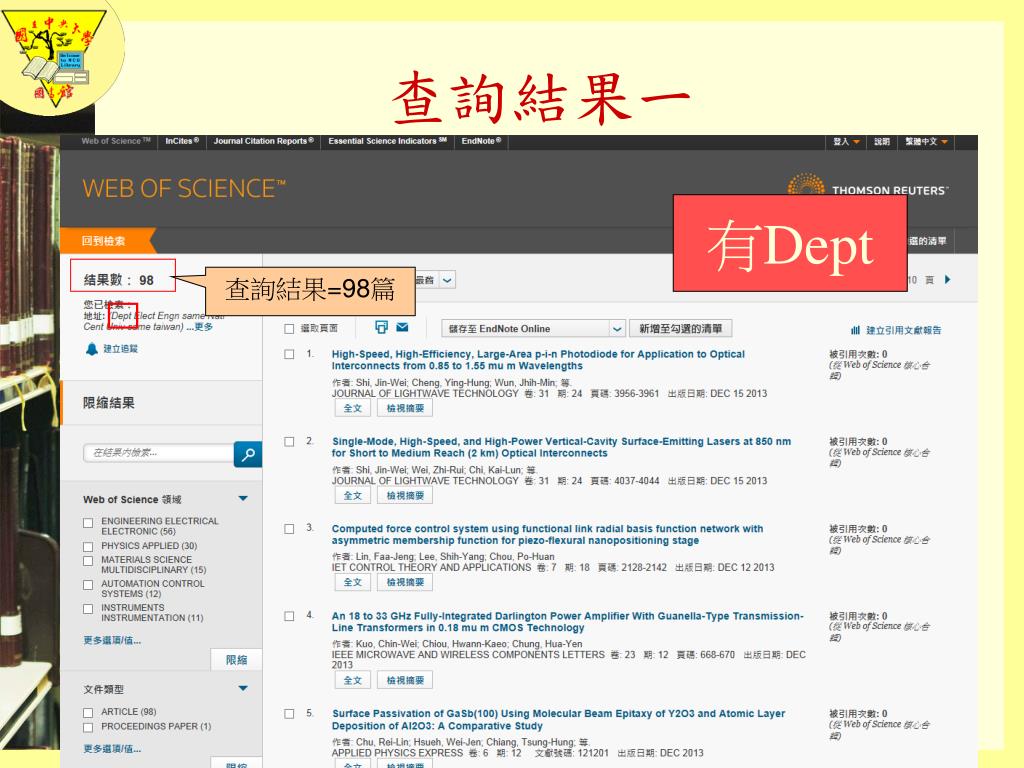The width and height of the screenshot is (1024, 768).
Task: Check the box for result 1
Action: [x=289, y=355]
